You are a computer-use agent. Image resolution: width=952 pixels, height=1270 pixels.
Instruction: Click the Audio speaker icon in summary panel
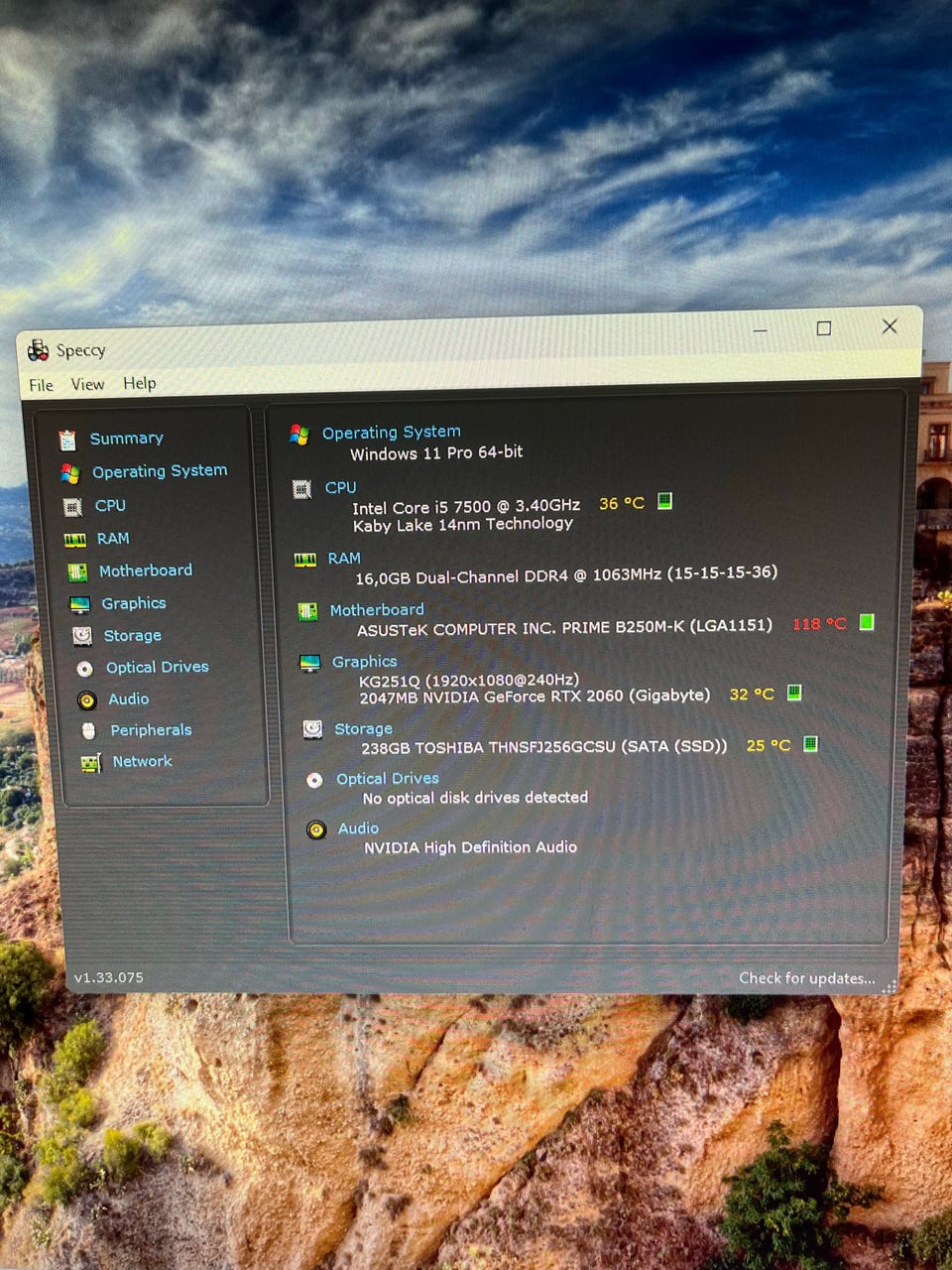pyautogui.click(x=316, y=829)
